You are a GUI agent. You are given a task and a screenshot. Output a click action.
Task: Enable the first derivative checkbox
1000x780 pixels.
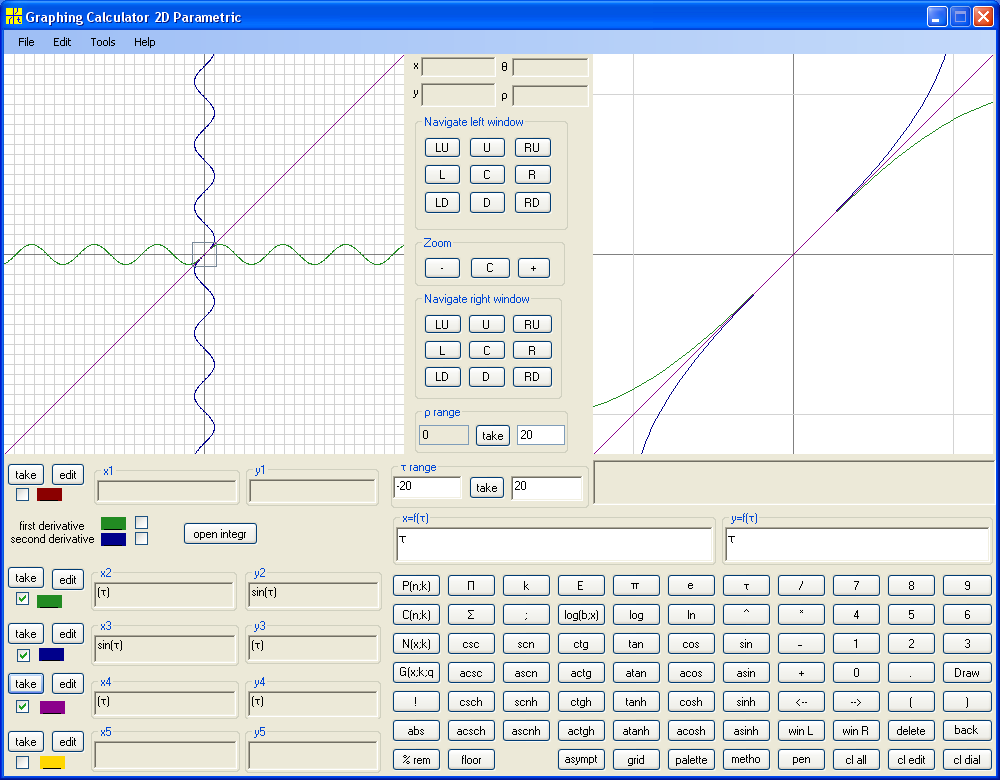click(x=142, y=523)
